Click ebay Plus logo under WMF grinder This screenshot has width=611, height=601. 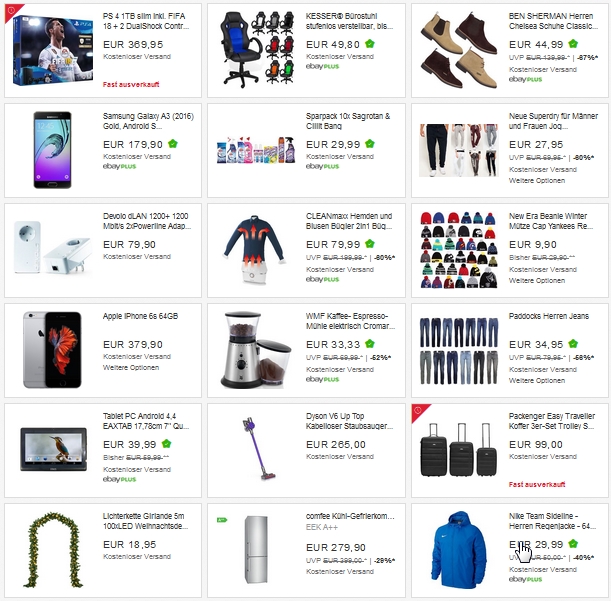coord(322,379)
